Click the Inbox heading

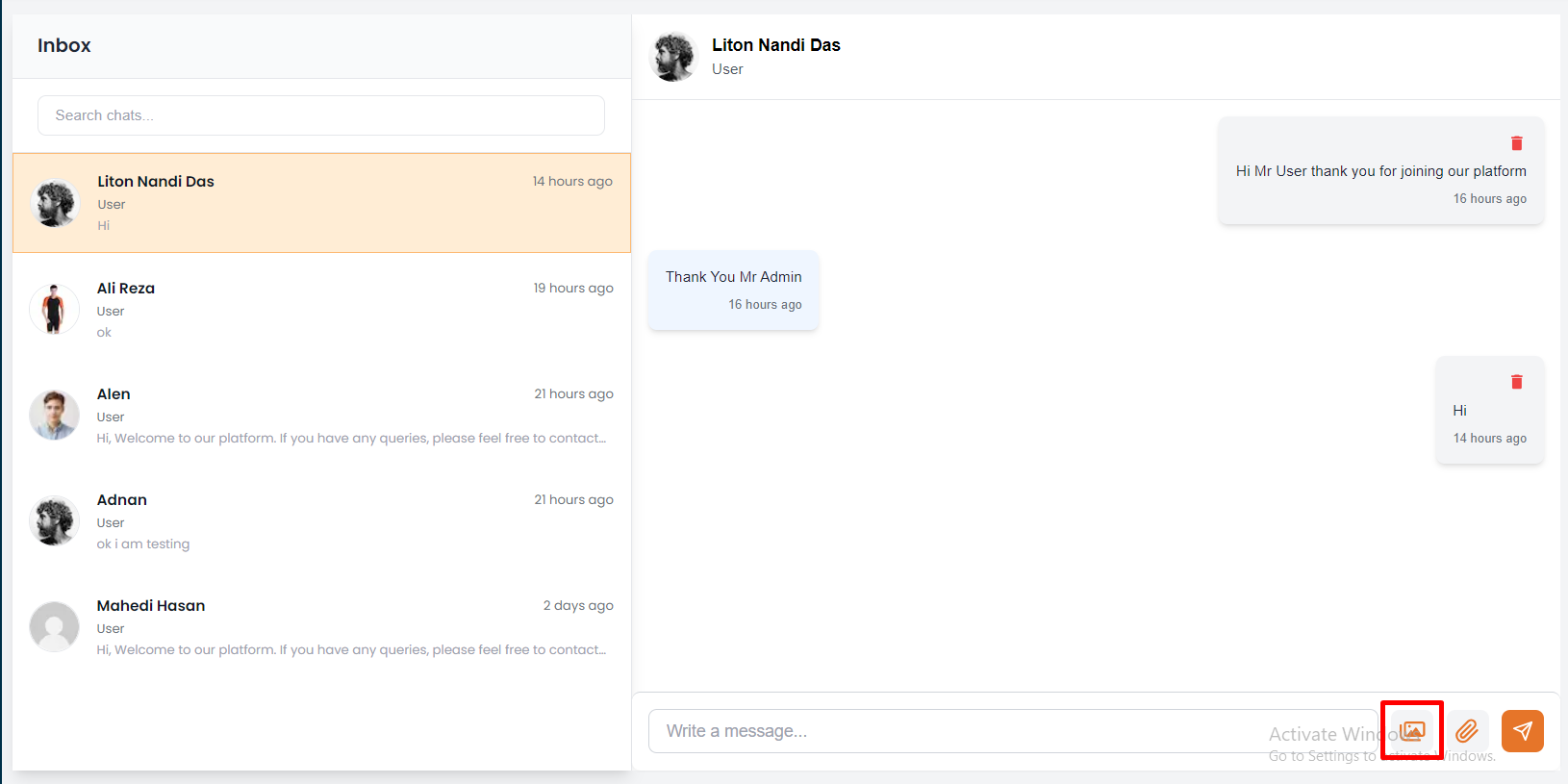pos(64,45)
